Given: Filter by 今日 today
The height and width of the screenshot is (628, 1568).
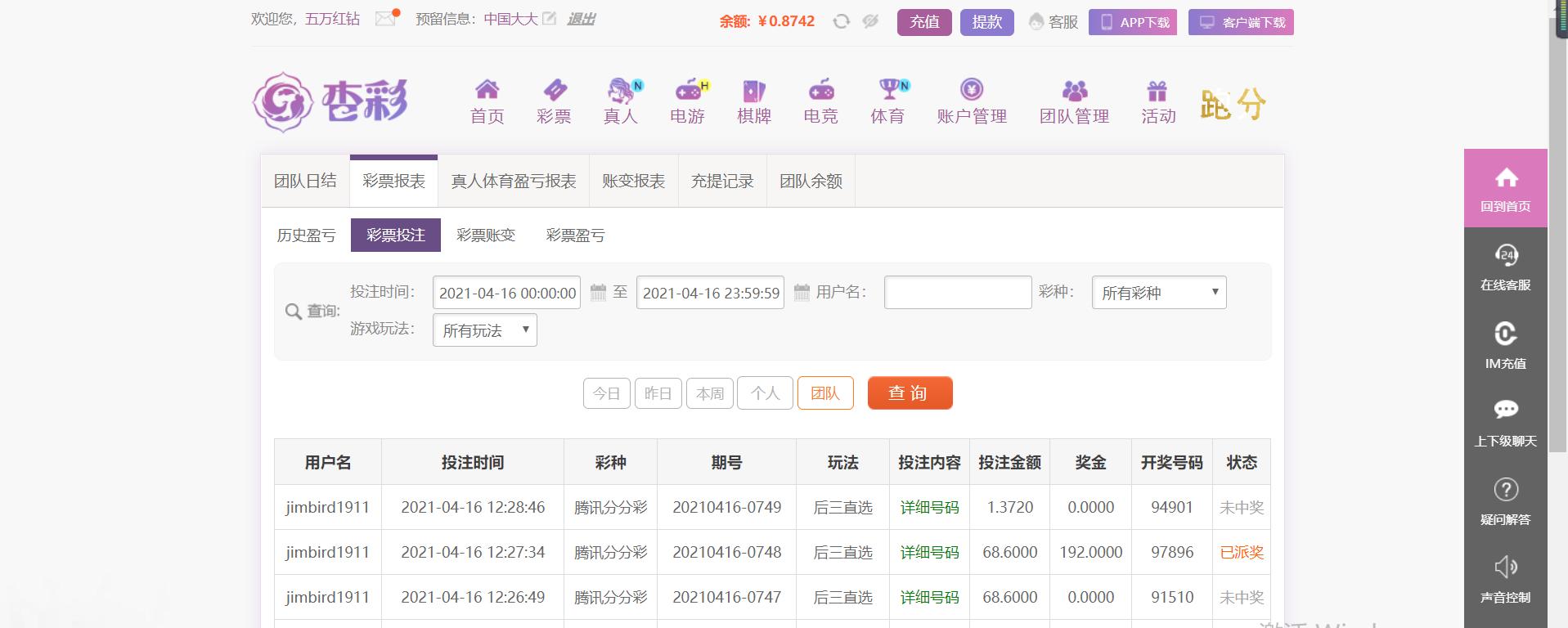Looking at the screenshot, I should click(607, 393).
